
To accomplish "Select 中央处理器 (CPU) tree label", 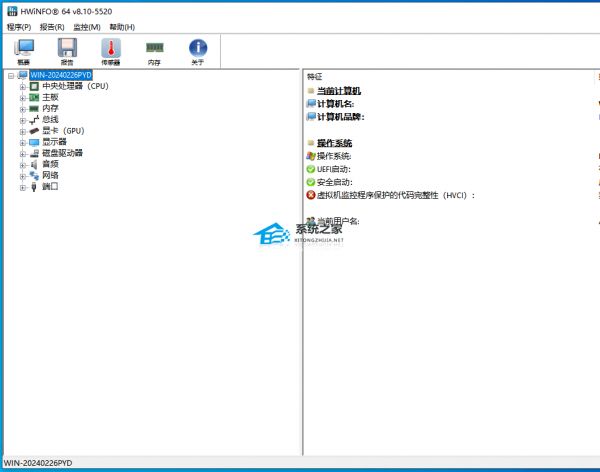I will pos(75,86).
